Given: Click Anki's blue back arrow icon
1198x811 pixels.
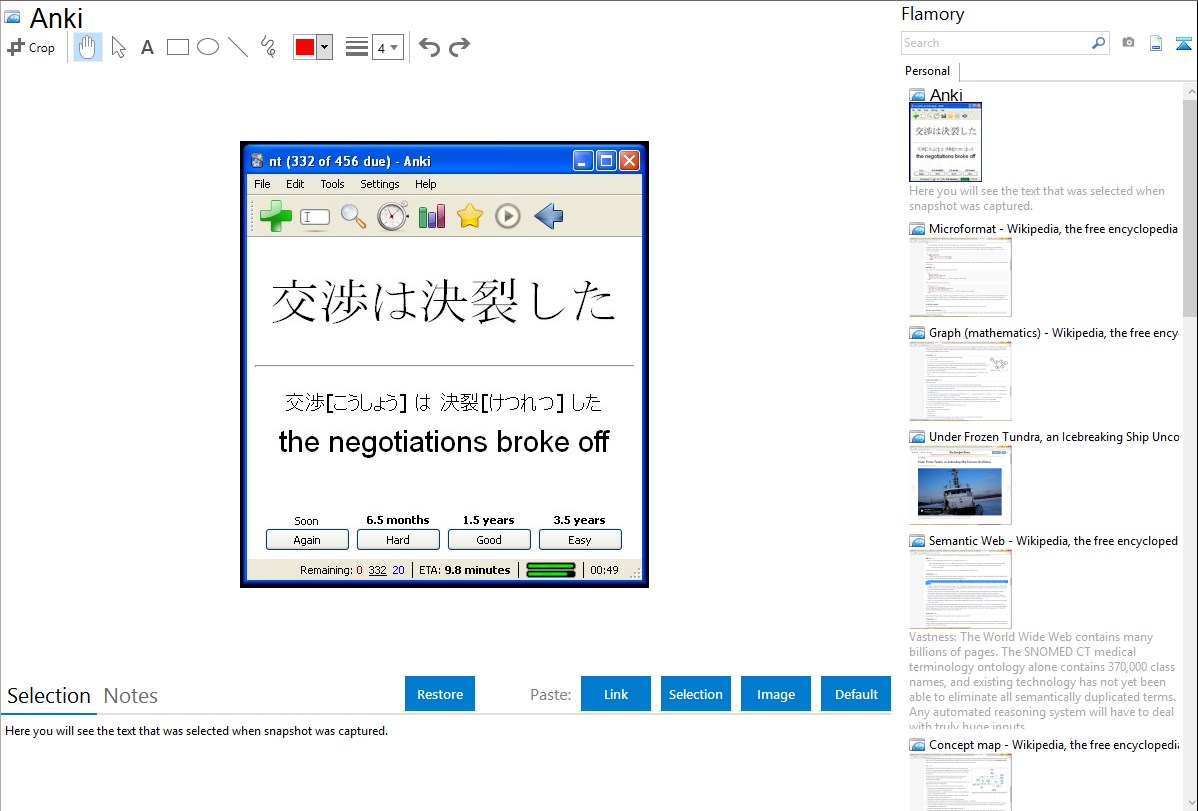Looking at the screenshot, I should coord(549,216).
